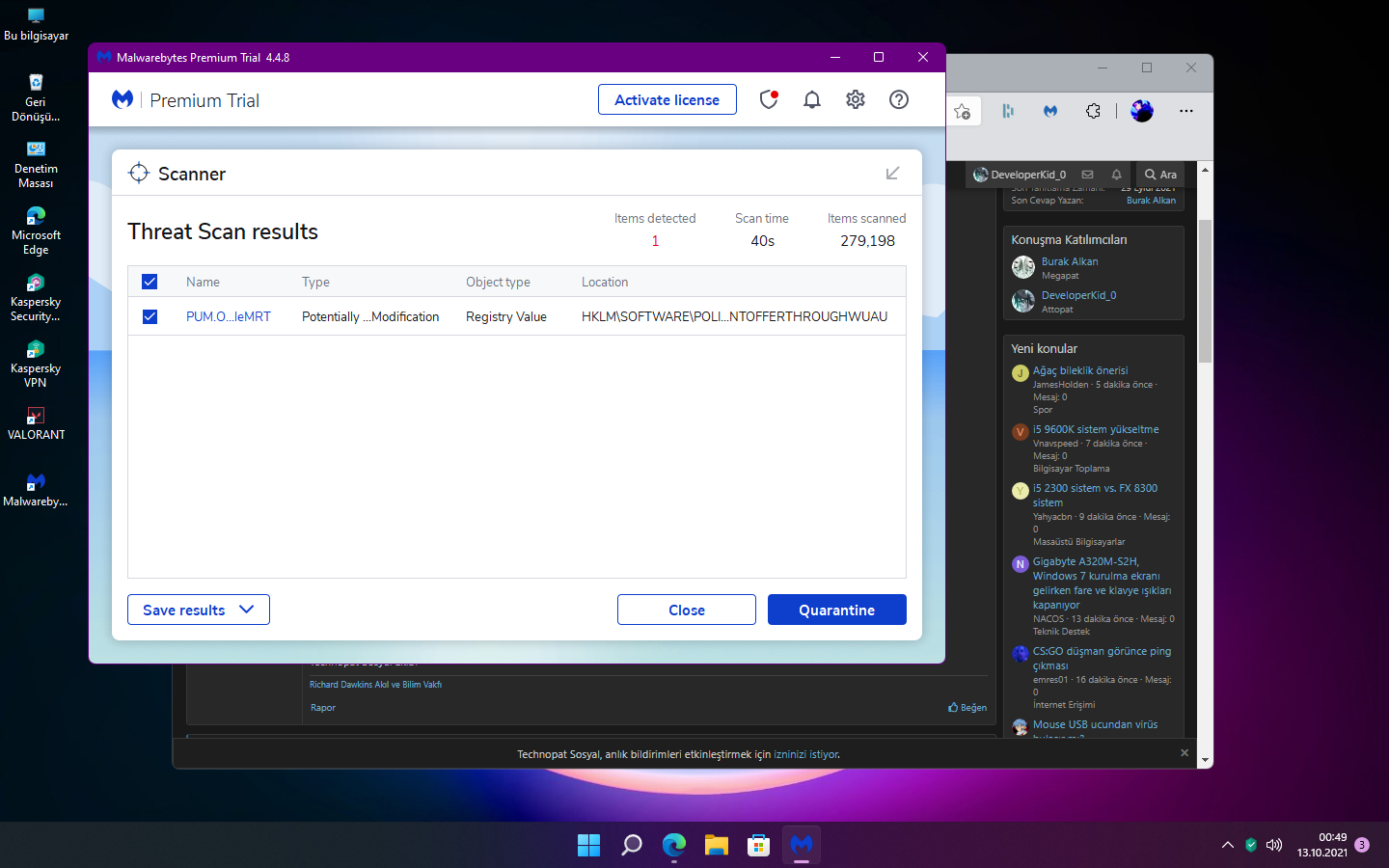Add page to favorites with the star icon

click(x=962, y=111)
